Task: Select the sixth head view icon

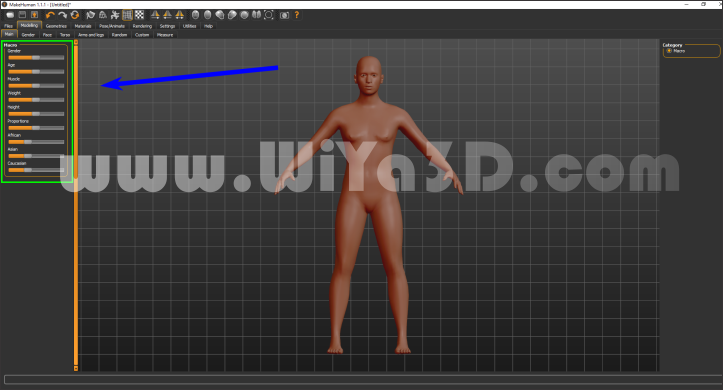Action: [x=256, y=15]
